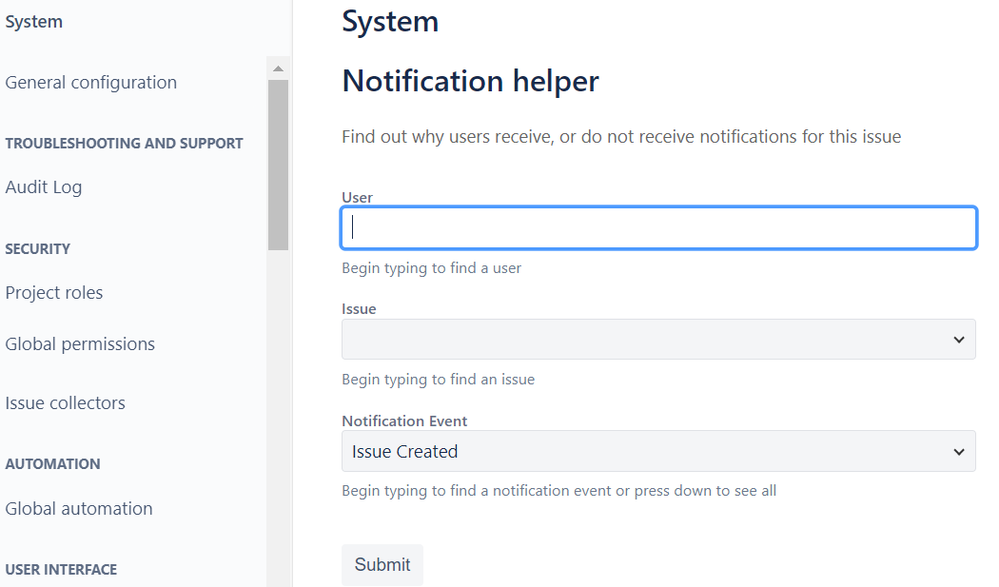Open Global automation settings

tap(79, 509)
